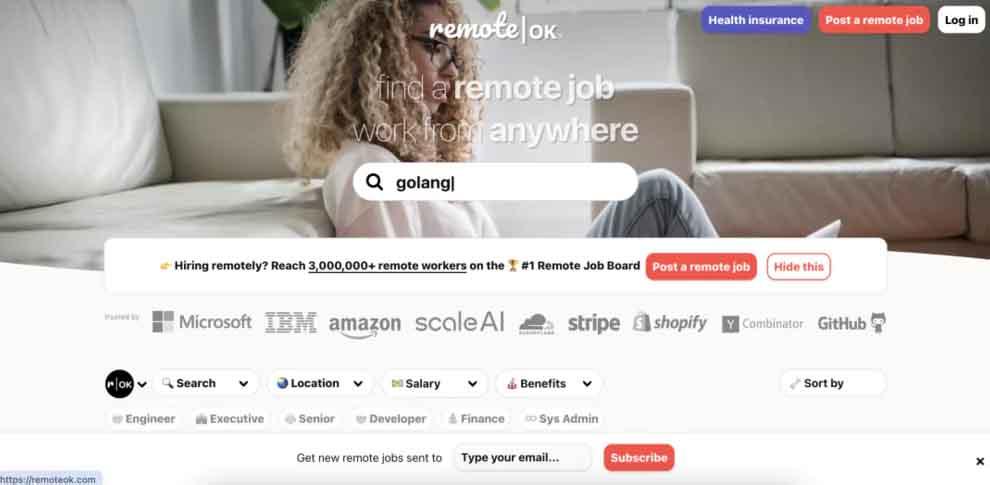Click the IBM company logo
Viewport: 990px width, 485px height.
(x=290, y=323)
